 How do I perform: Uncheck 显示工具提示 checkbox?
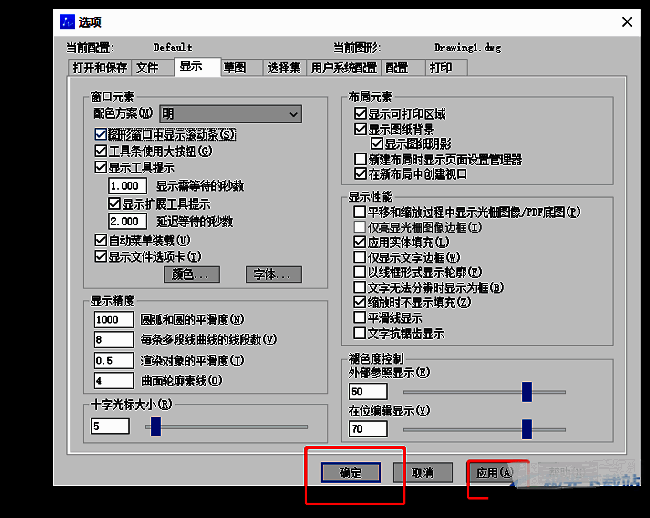[x=100, y=168]
